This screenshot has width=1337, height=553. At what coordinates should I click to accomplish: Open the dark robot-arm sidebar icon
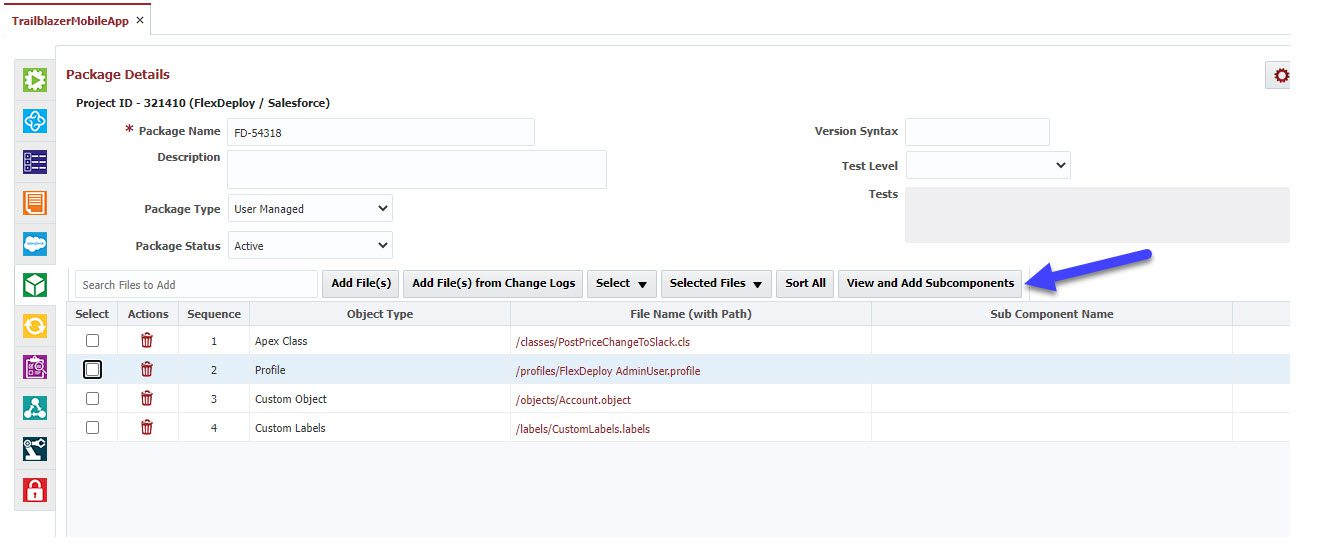coord(35,449)
